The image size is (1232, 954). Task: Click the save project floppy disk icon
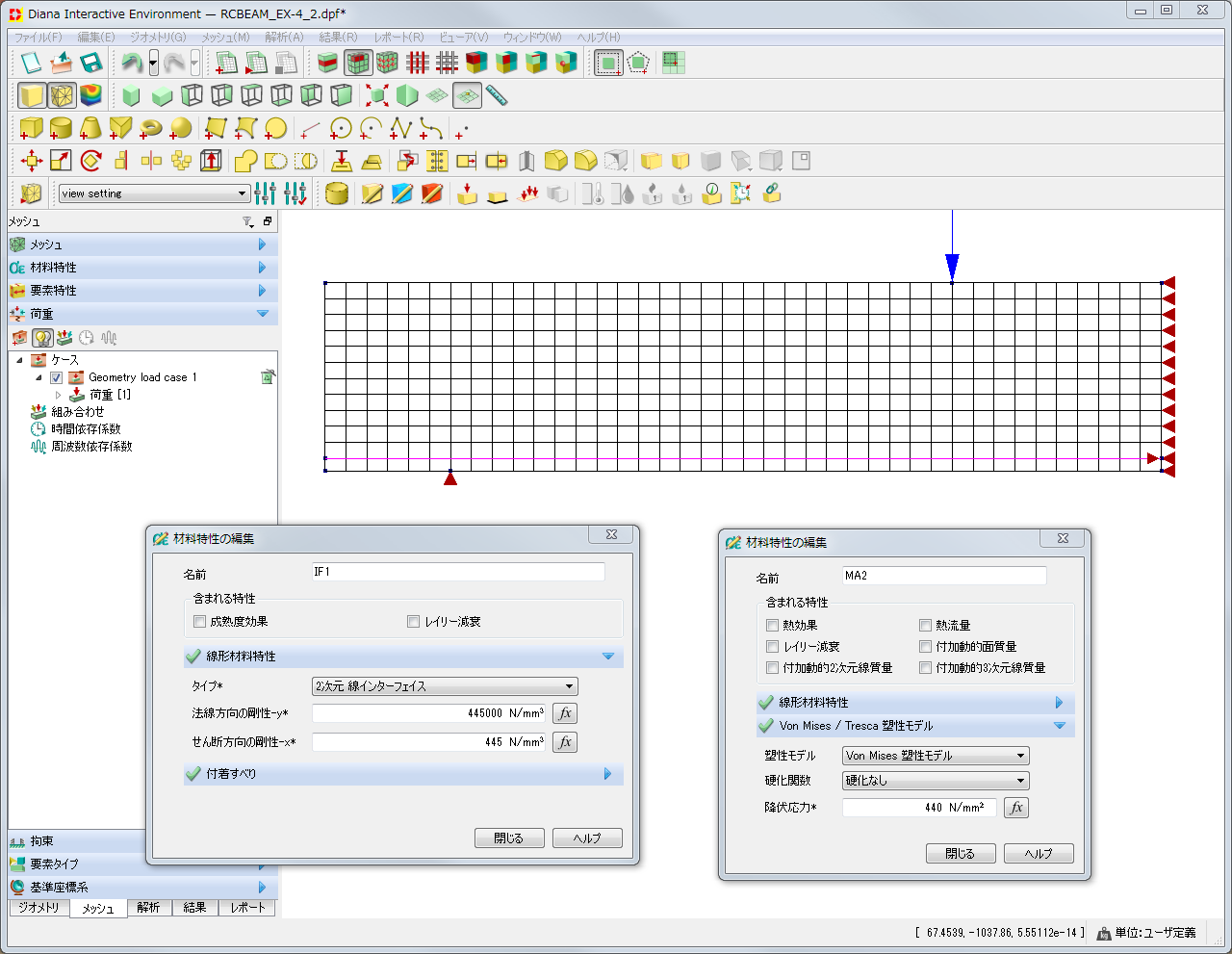pyautogui.click(x=91, y=64)
